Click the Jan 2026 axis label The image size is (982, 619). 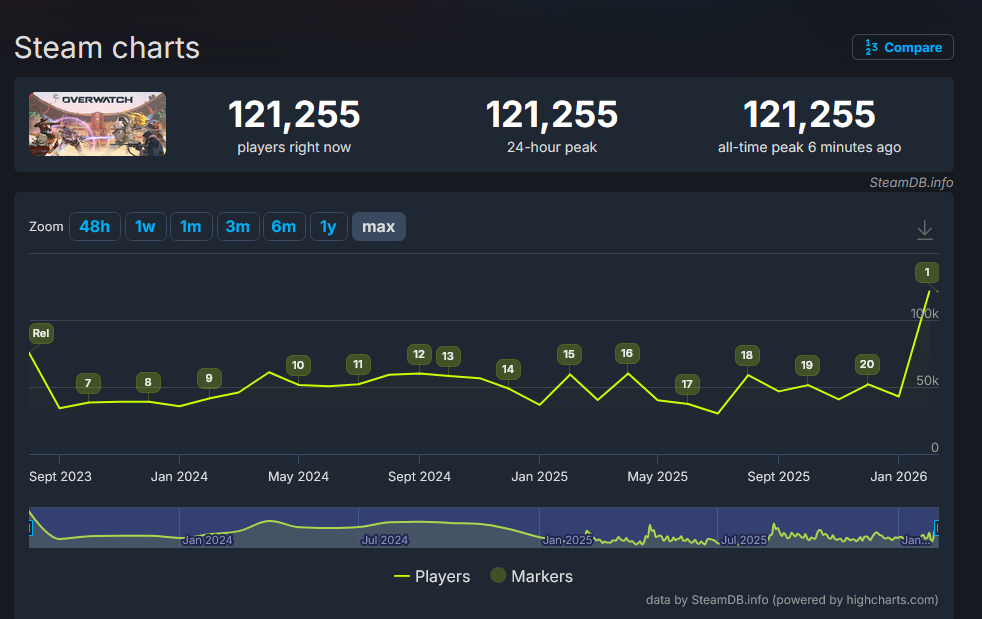pos(899,477)
